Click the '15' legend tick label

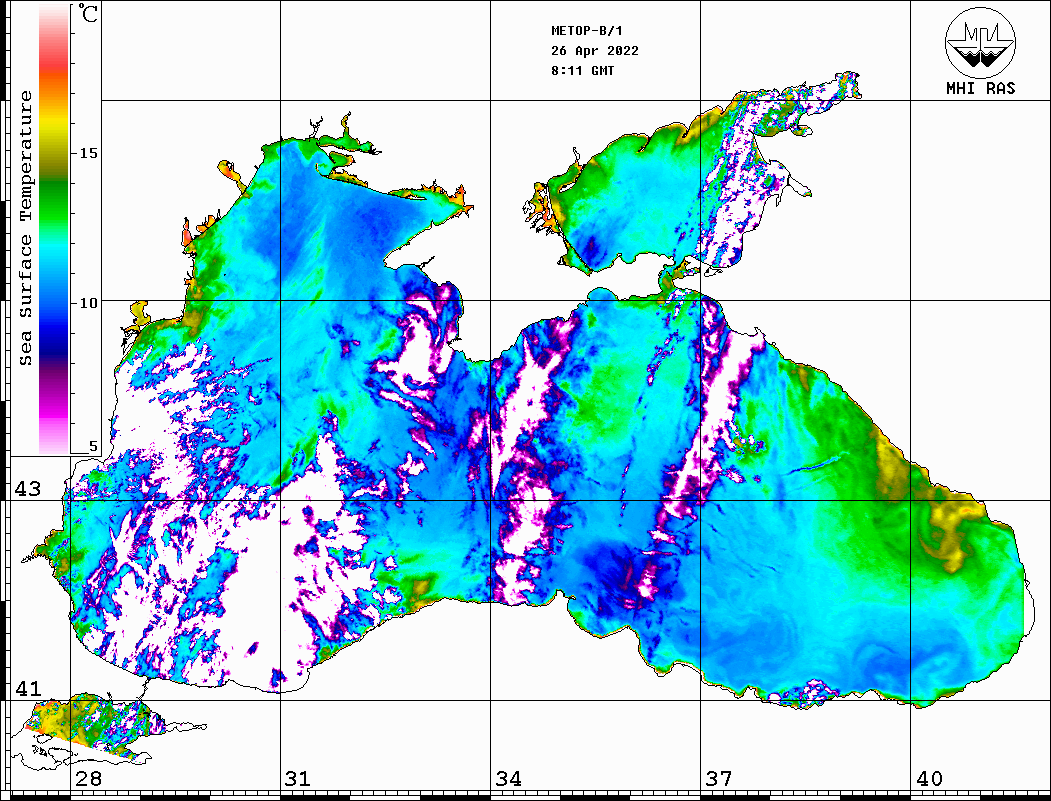click(x=88, y=153)
